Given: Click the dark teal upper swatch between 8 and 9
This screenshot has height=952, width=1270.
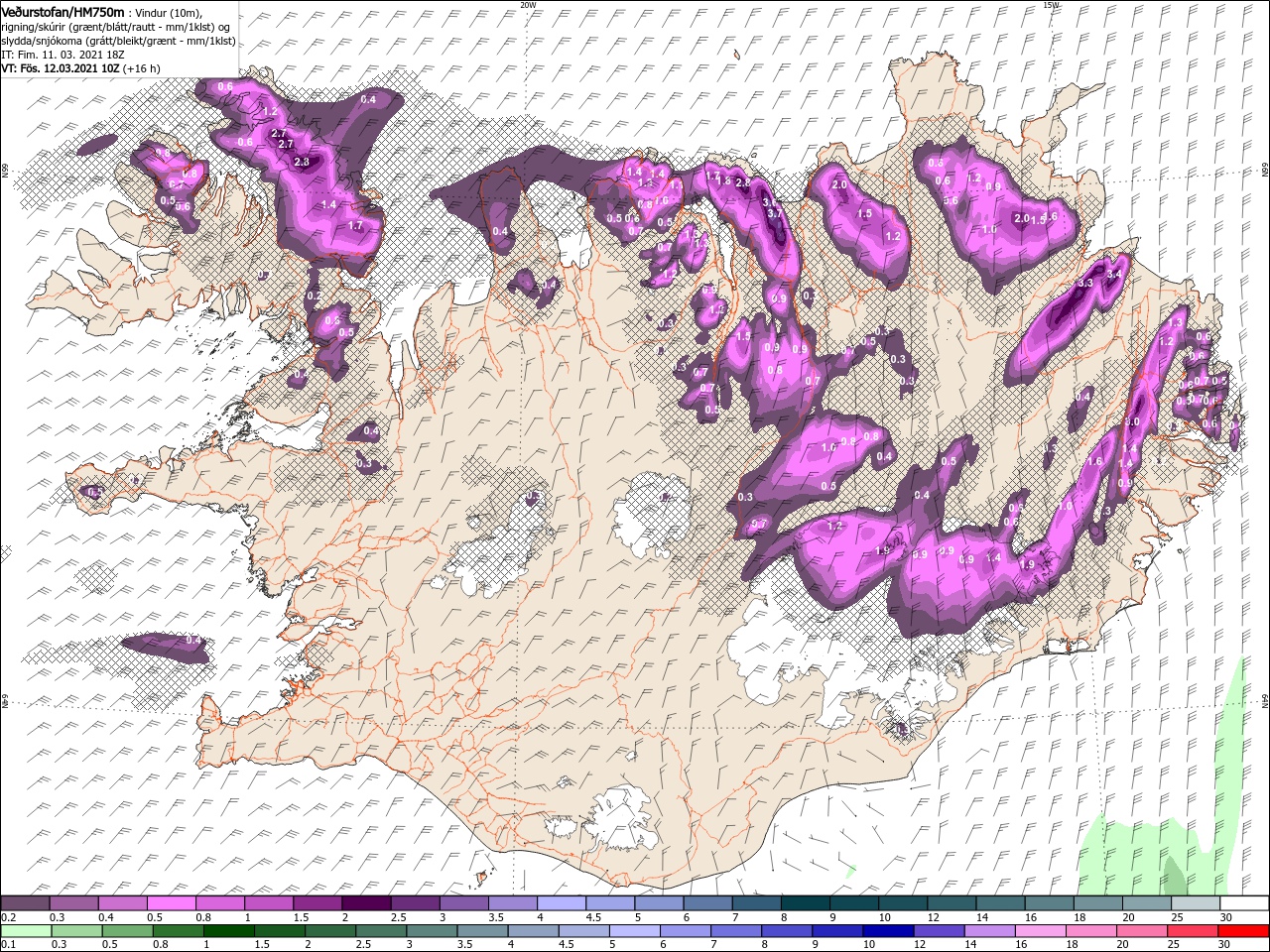Looking at the screenshot, I should point(804,902).
